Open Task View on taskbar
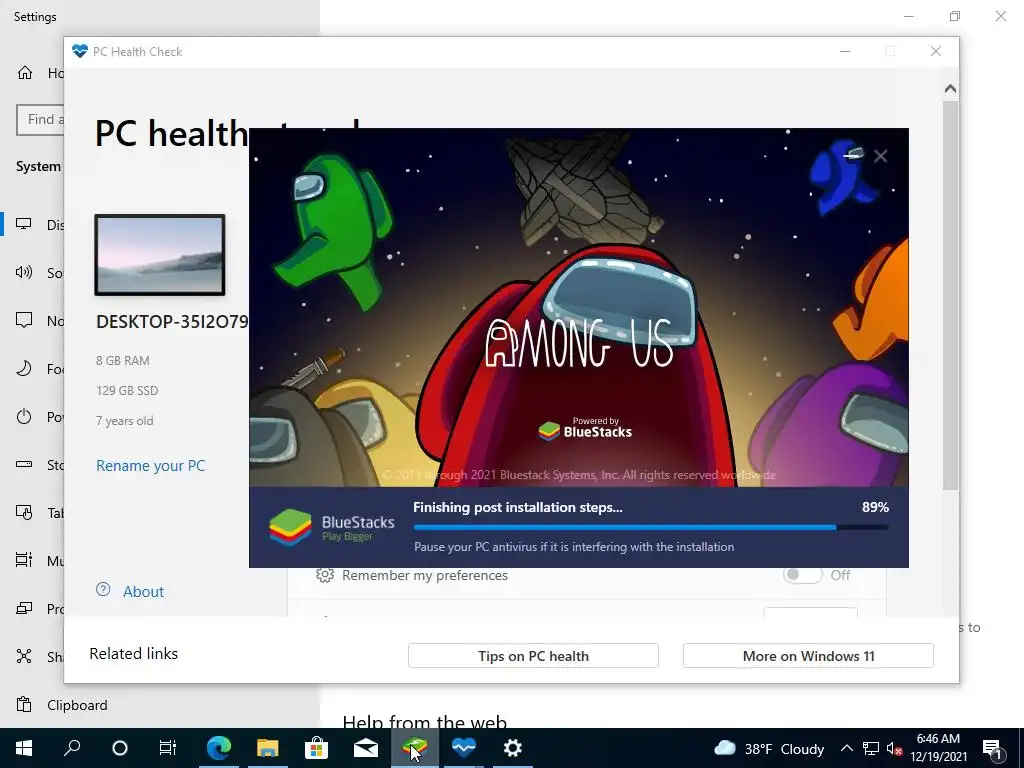Screen dimensions: 1024x768 [168, 748]
